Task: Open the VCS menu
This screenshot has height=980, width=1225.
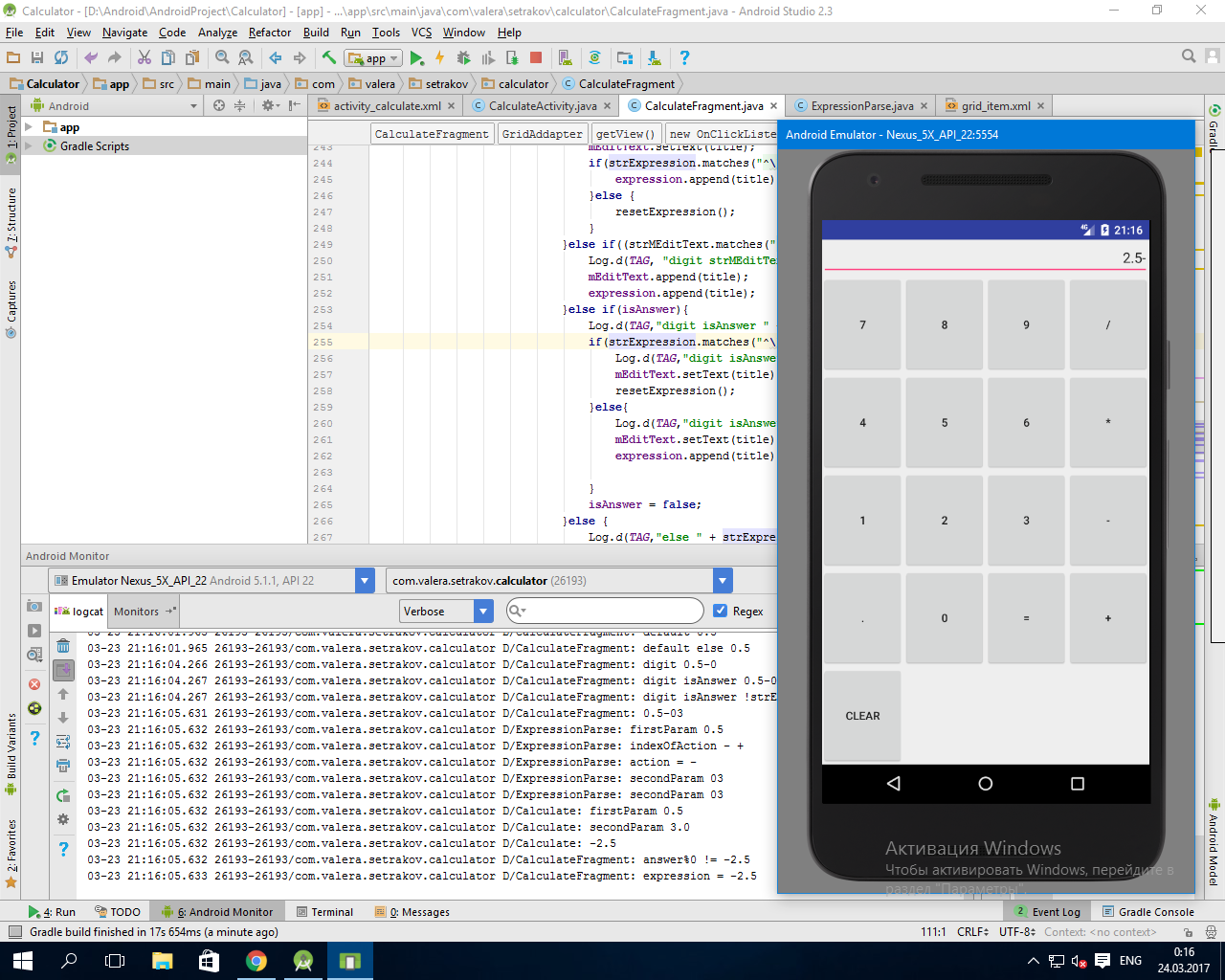Action: 421,32
